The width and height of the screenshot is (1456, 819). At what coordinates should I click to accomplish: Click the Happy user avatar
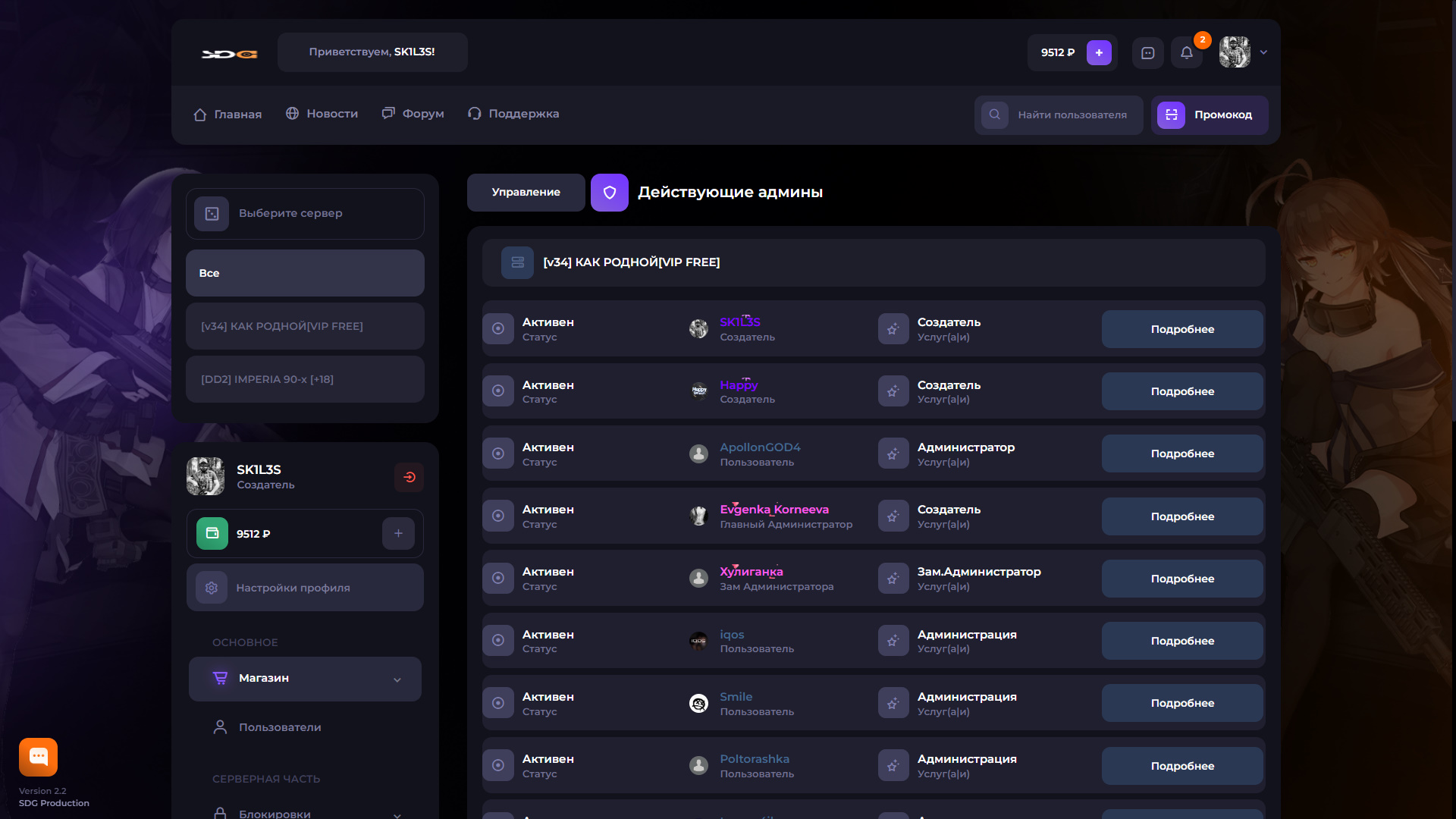tap(698, 391)
